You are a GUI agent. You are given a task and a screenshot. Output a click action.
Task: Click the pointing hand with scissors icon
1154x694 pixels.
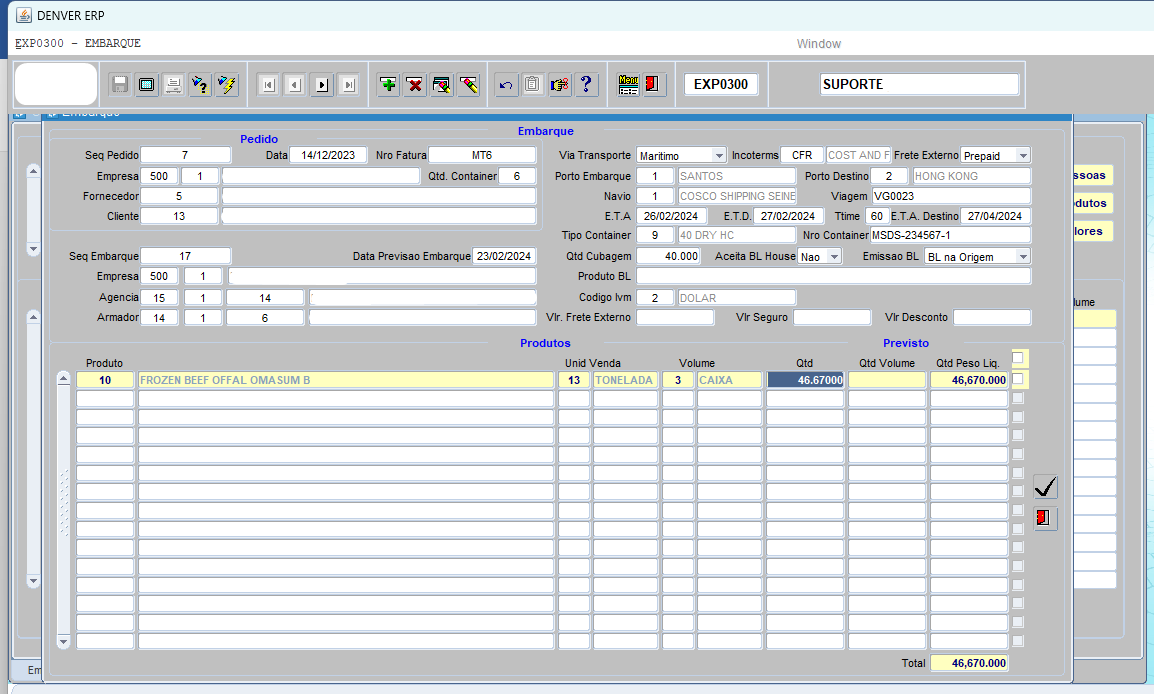559,85
